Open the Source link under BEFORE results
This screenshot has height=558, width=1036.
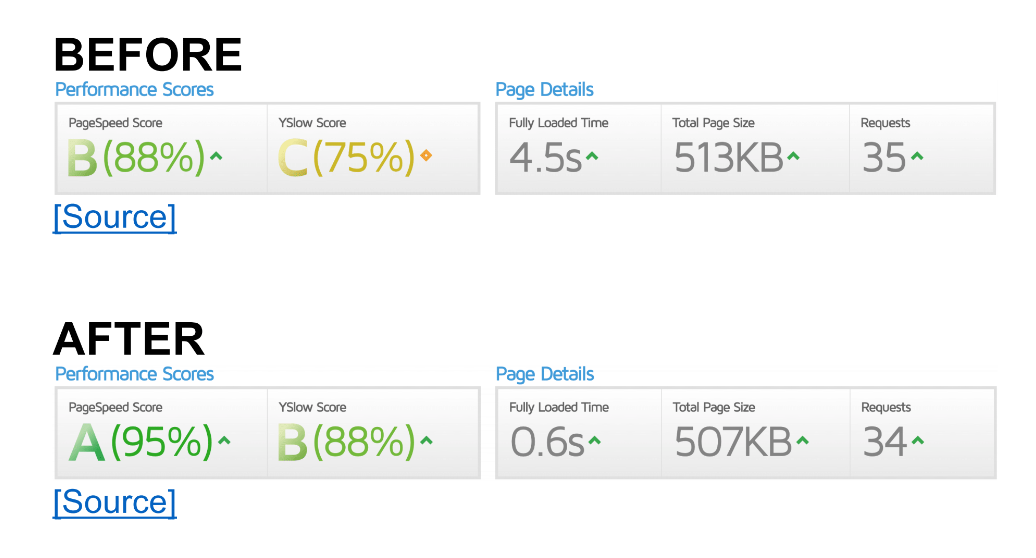[115, 217]
